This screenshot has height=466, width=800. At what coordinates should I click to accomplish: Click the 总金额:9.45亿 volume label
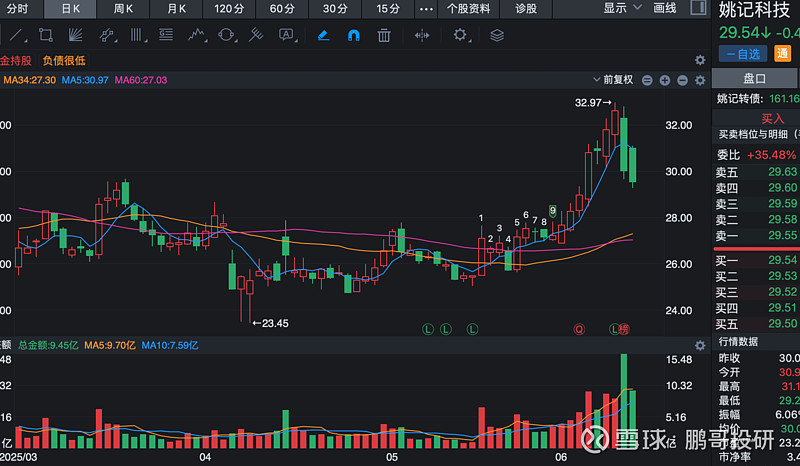48,346
